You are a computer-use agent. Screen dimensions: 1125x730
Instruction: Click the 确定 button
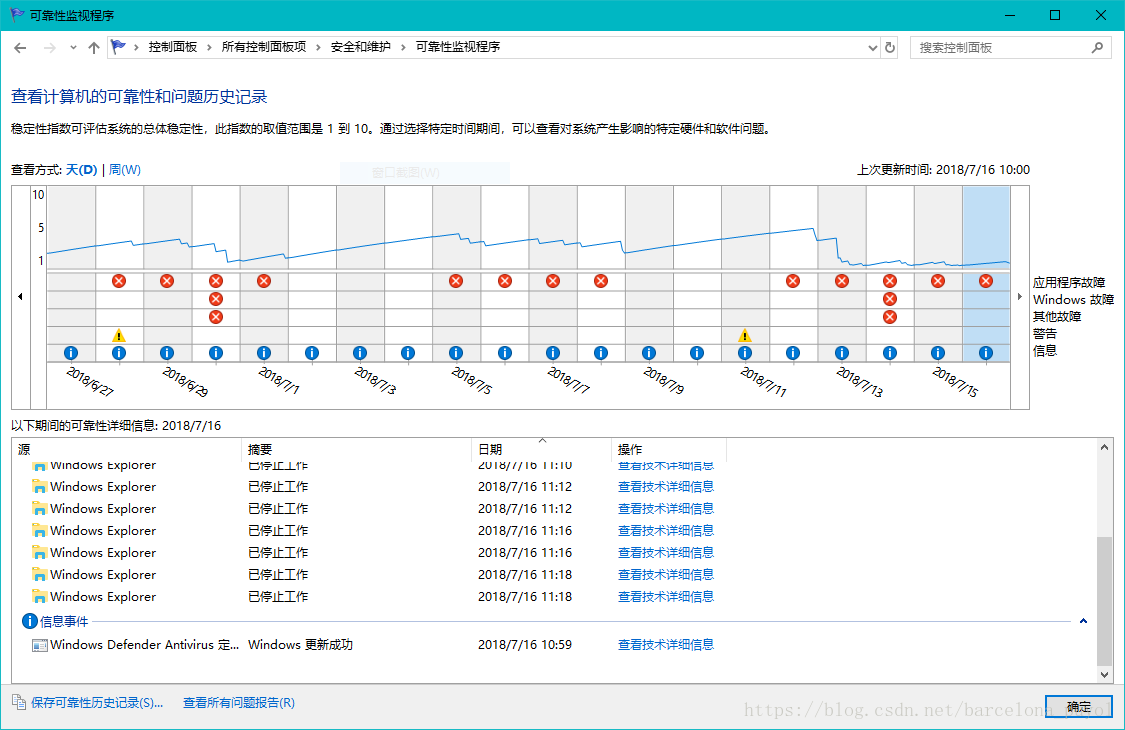click(1078, 707)
